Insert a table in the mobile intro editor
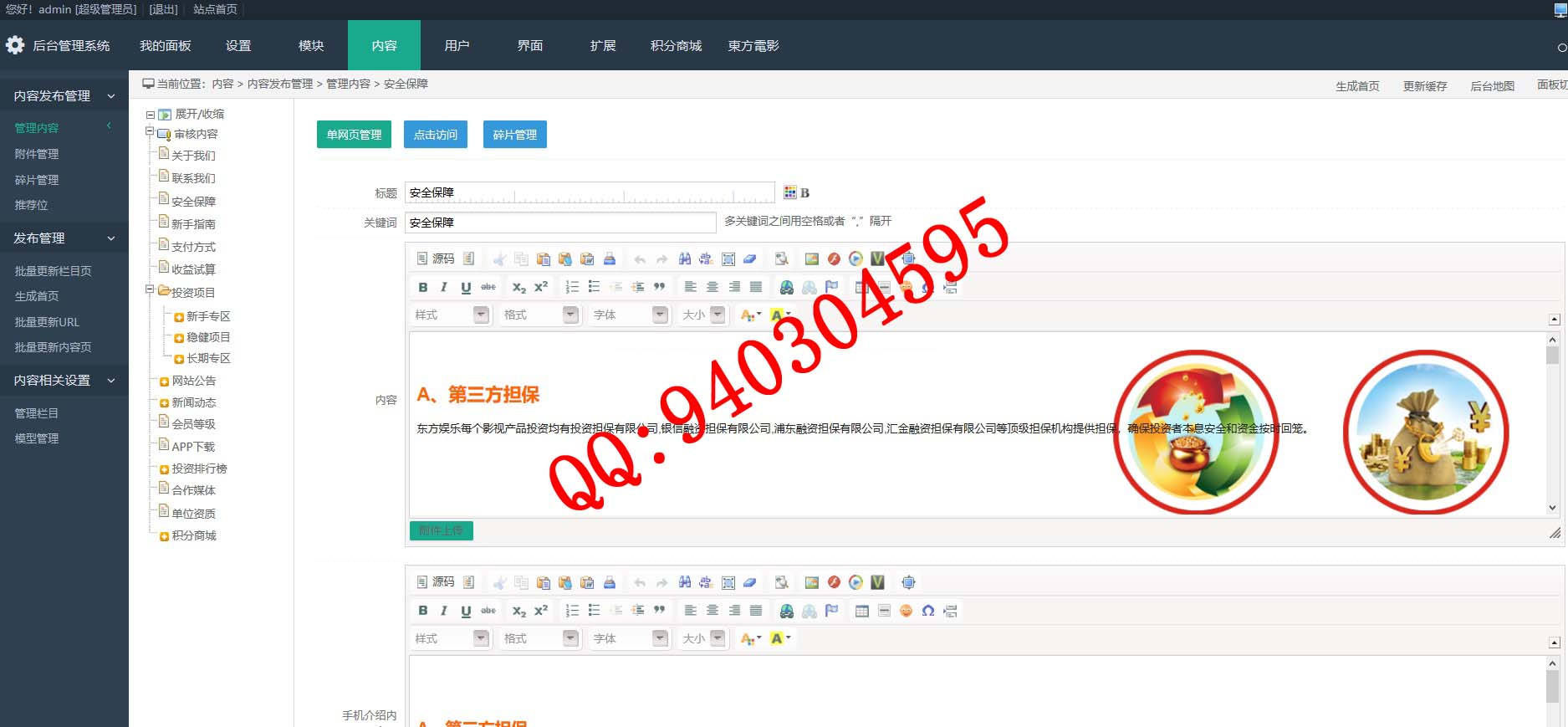Image resolution: width=1568 pixels, height=727 pixels. 861,611
